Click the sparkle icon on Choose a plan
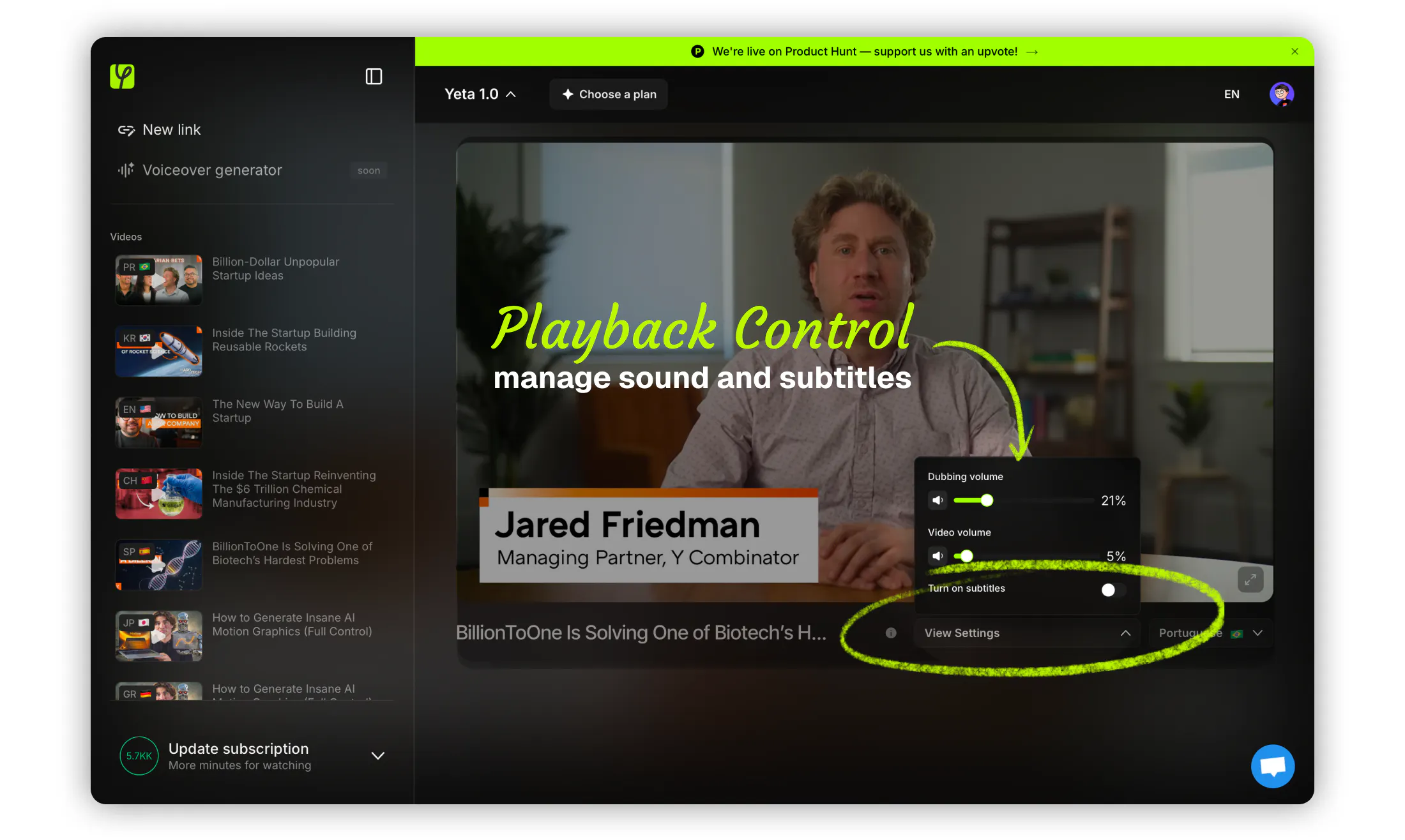This screenshot has height=840, width=1405. (568, 94)
